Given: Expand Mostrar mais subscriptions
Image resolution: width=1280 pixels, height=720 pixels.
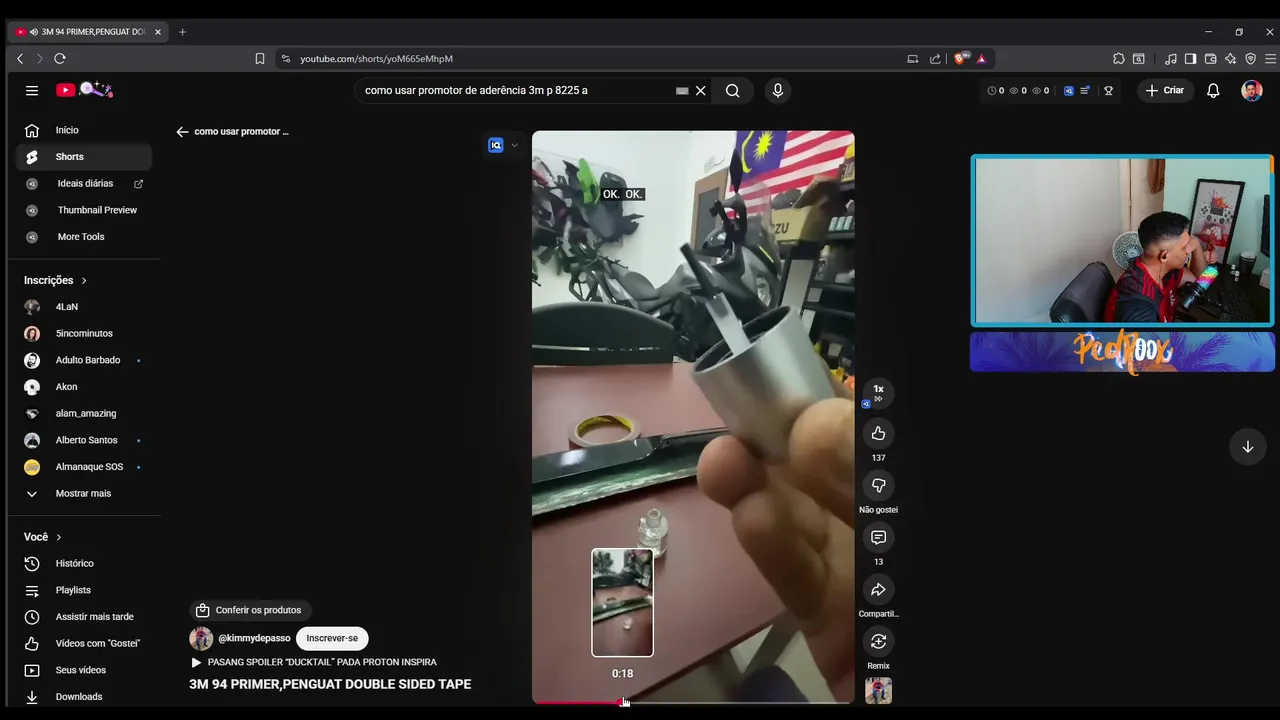Looking at the screenshot, I should (x=84, y=493).
